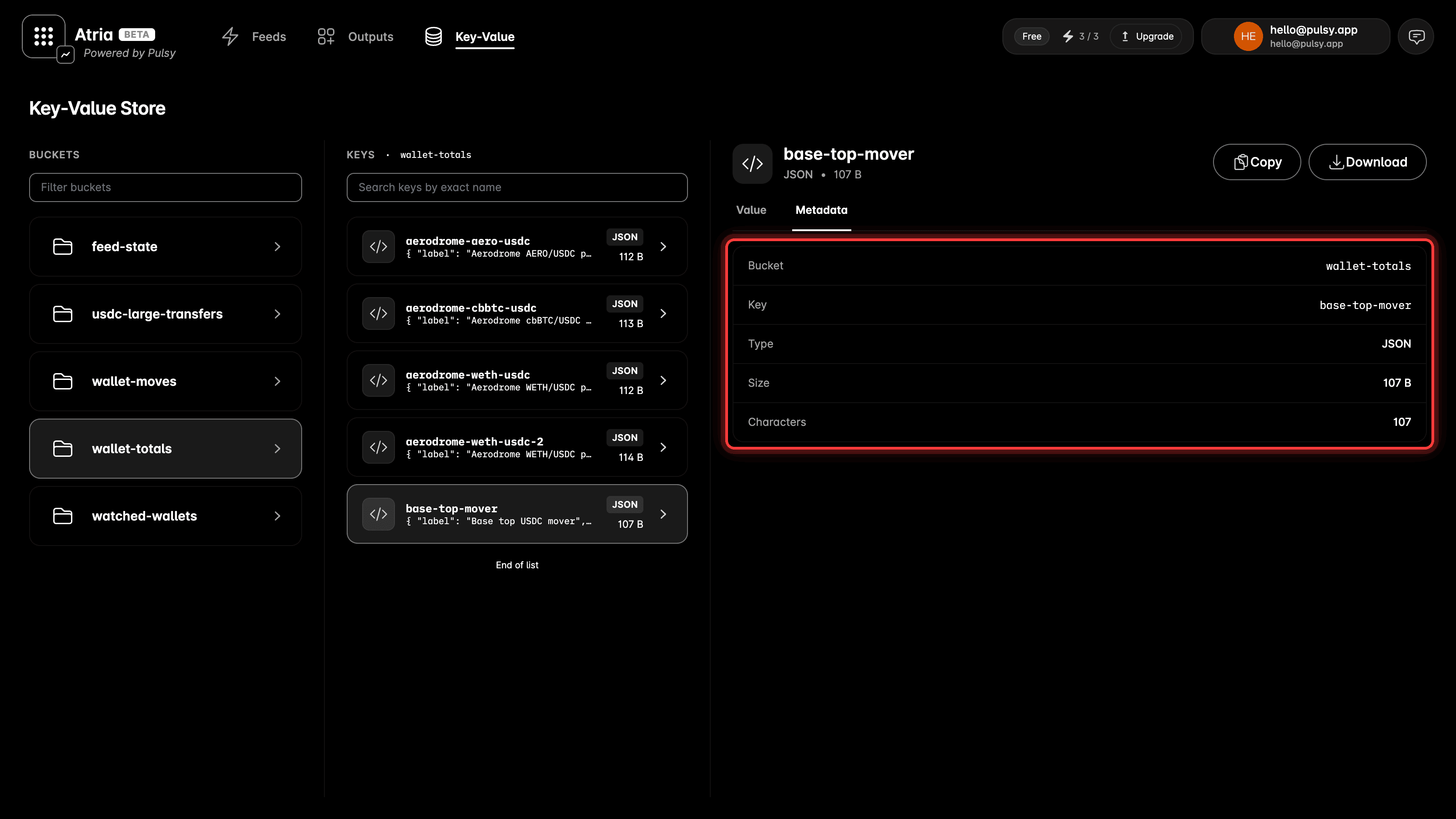Click the usdc-large-transfers folder icon
The image size is (1456, 819).
63,313
